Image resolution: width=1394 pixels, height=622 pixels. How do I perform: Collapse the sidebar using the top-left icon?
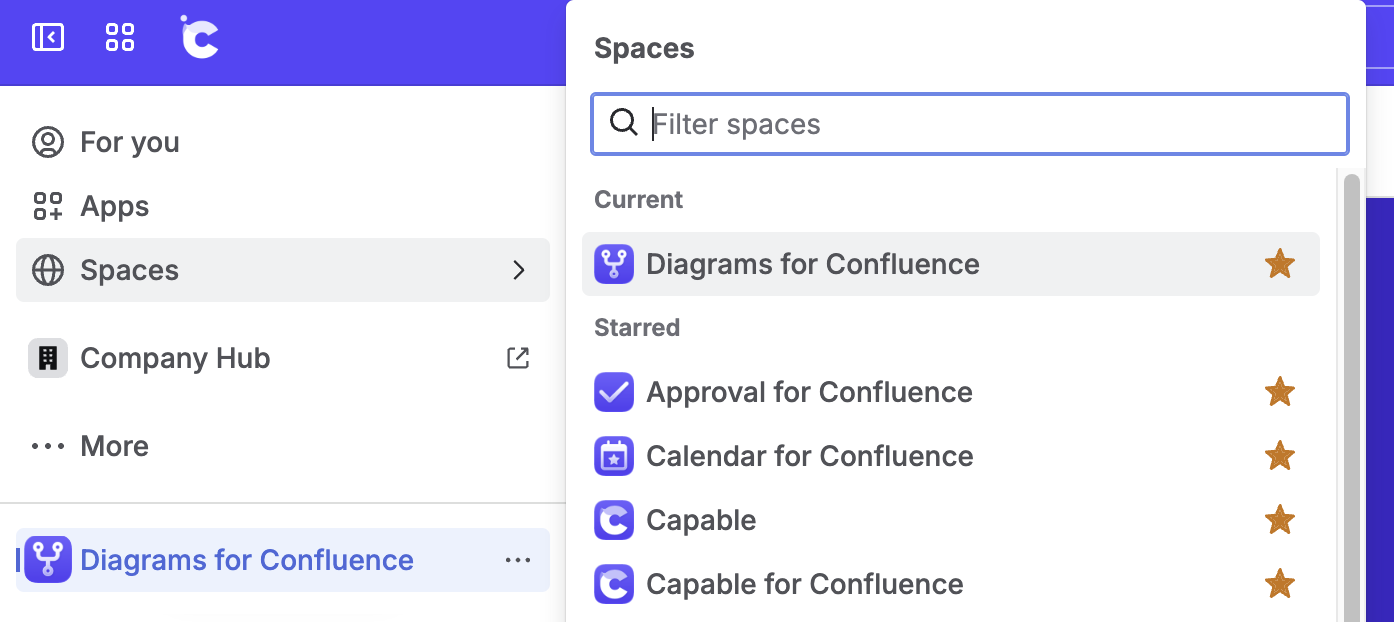47,38
